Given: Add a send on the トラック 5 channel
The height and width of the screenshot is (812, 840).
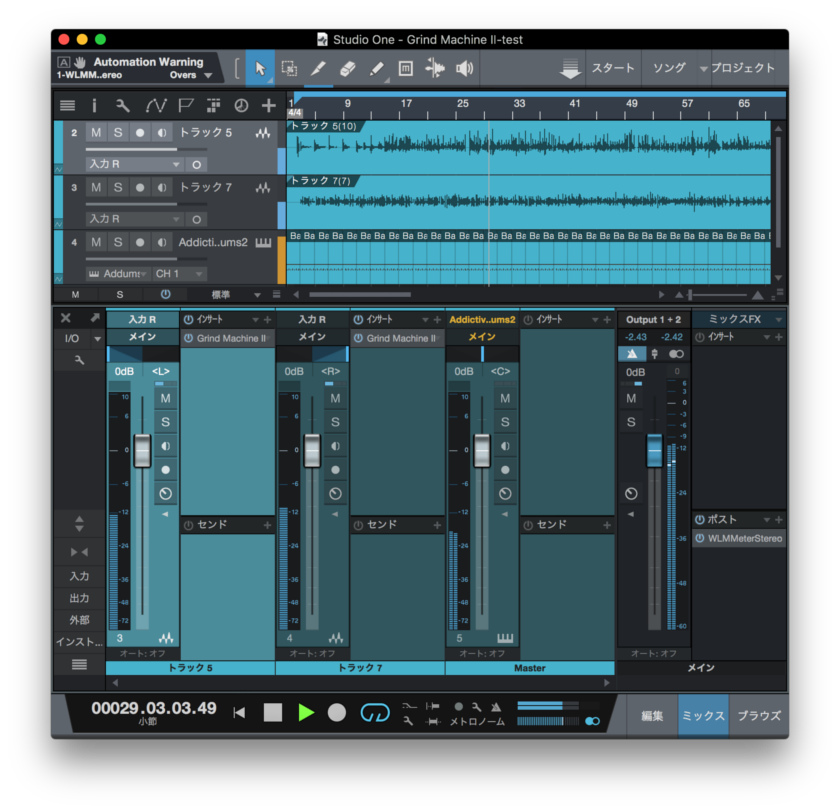Looking at the screenshot, I should [267, 525].
